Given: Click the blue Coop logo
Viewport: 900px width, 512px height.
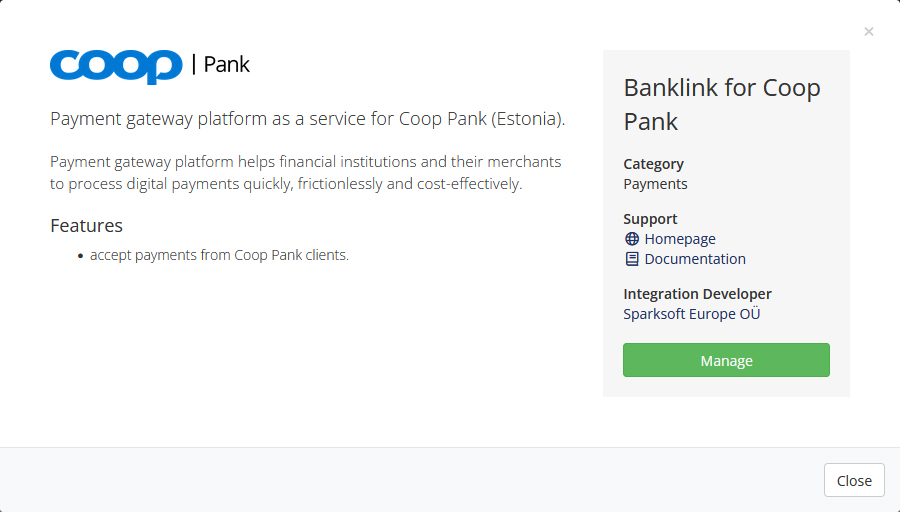Looking at the screenshot, I should [x=116, y=67].
